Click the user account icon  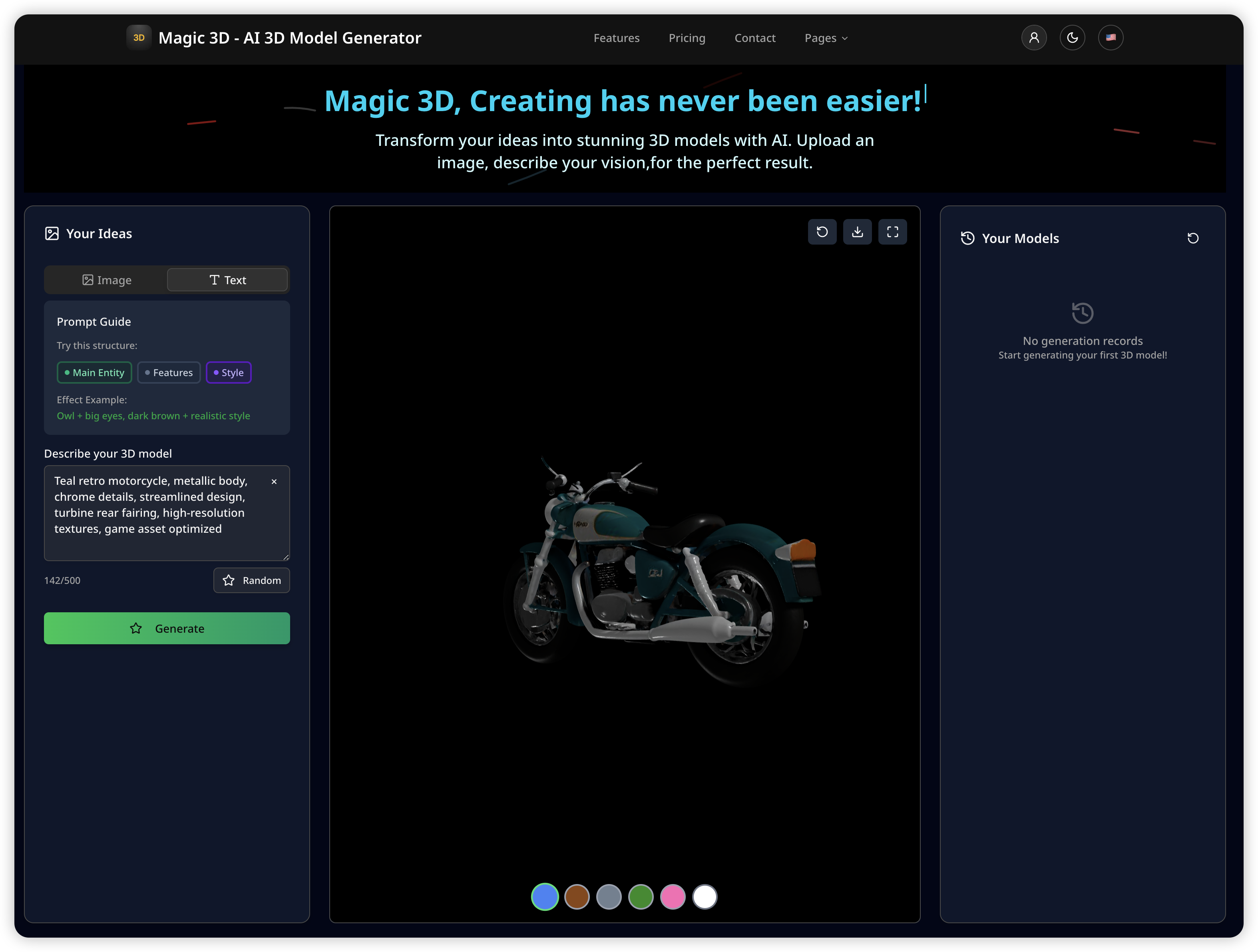1034,38
